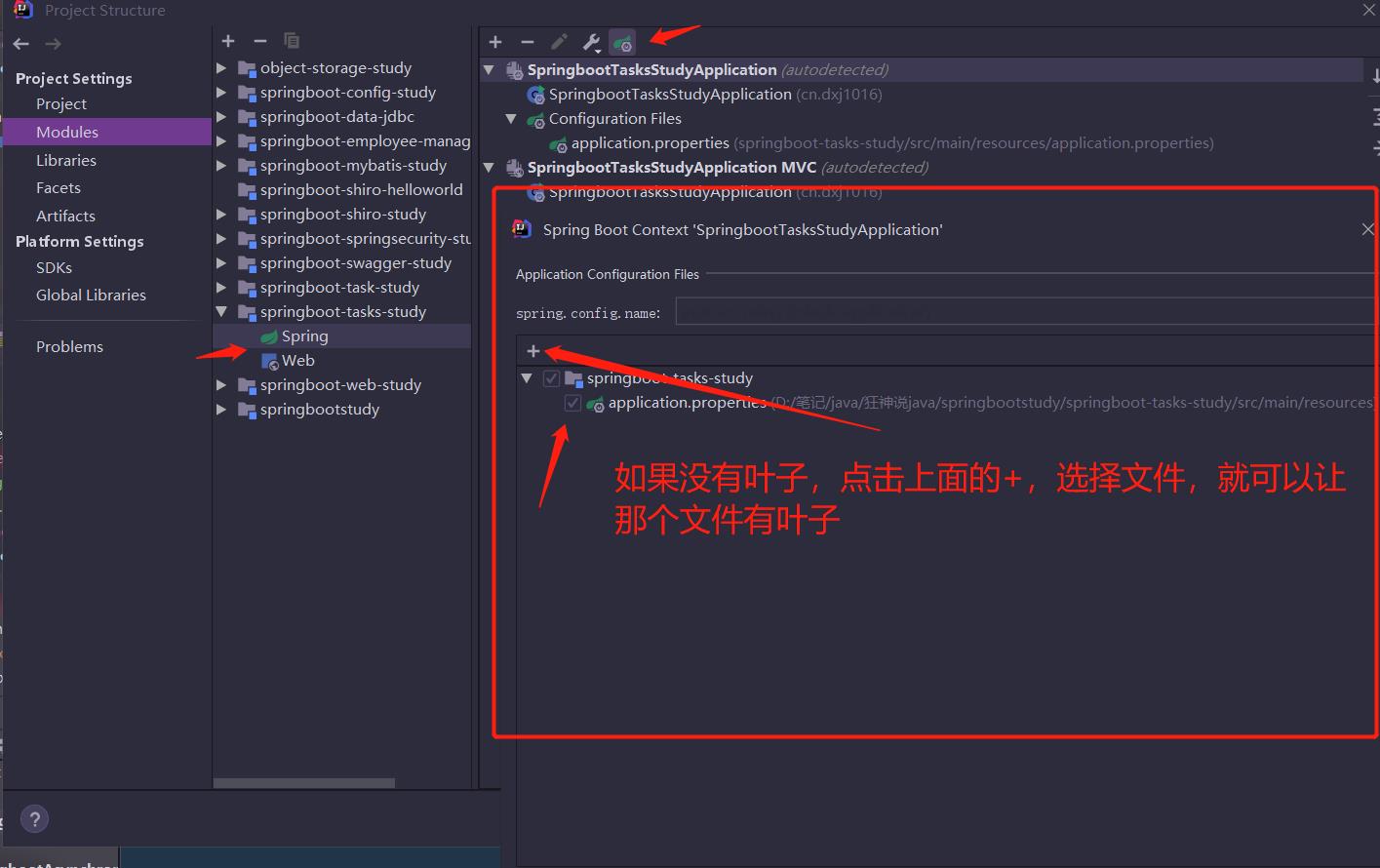Select the springboot-task-study module
This screenshot has height=868, width=1380.
point(339,288)
